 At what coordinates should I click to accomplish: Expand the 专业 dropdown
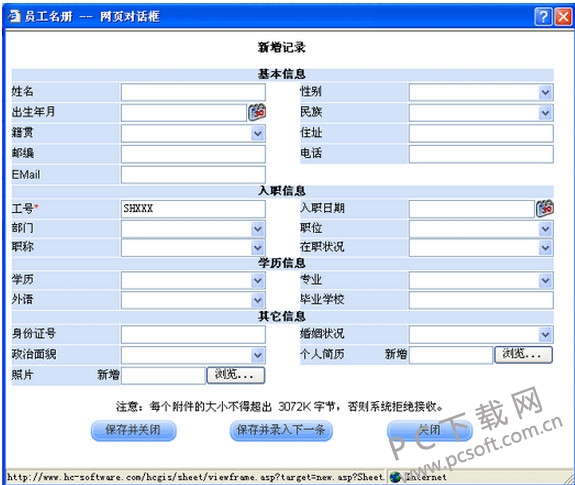coord(546,281)
